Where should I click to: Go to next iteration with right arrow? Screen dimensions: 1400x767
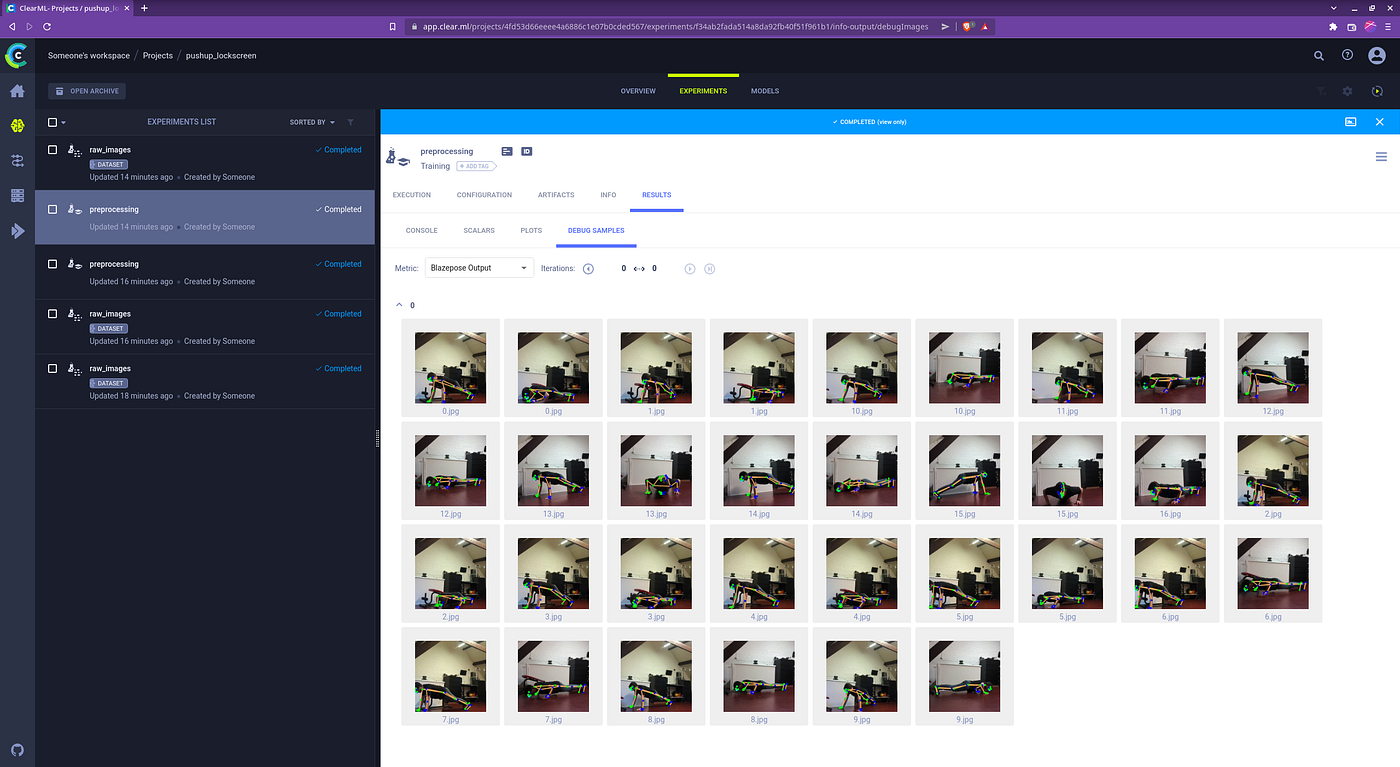[690, 269]
